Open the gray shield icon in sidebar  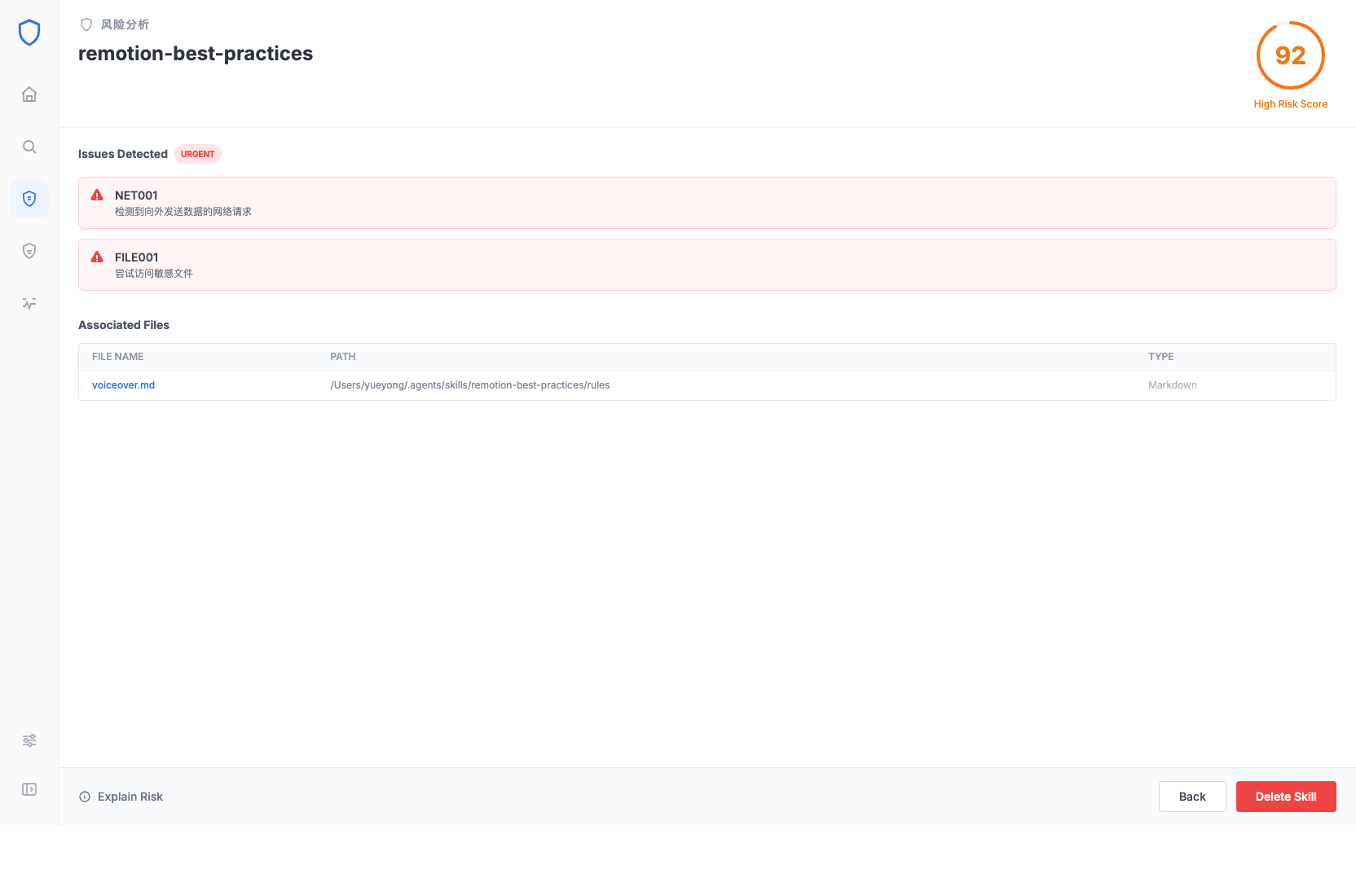29,251
